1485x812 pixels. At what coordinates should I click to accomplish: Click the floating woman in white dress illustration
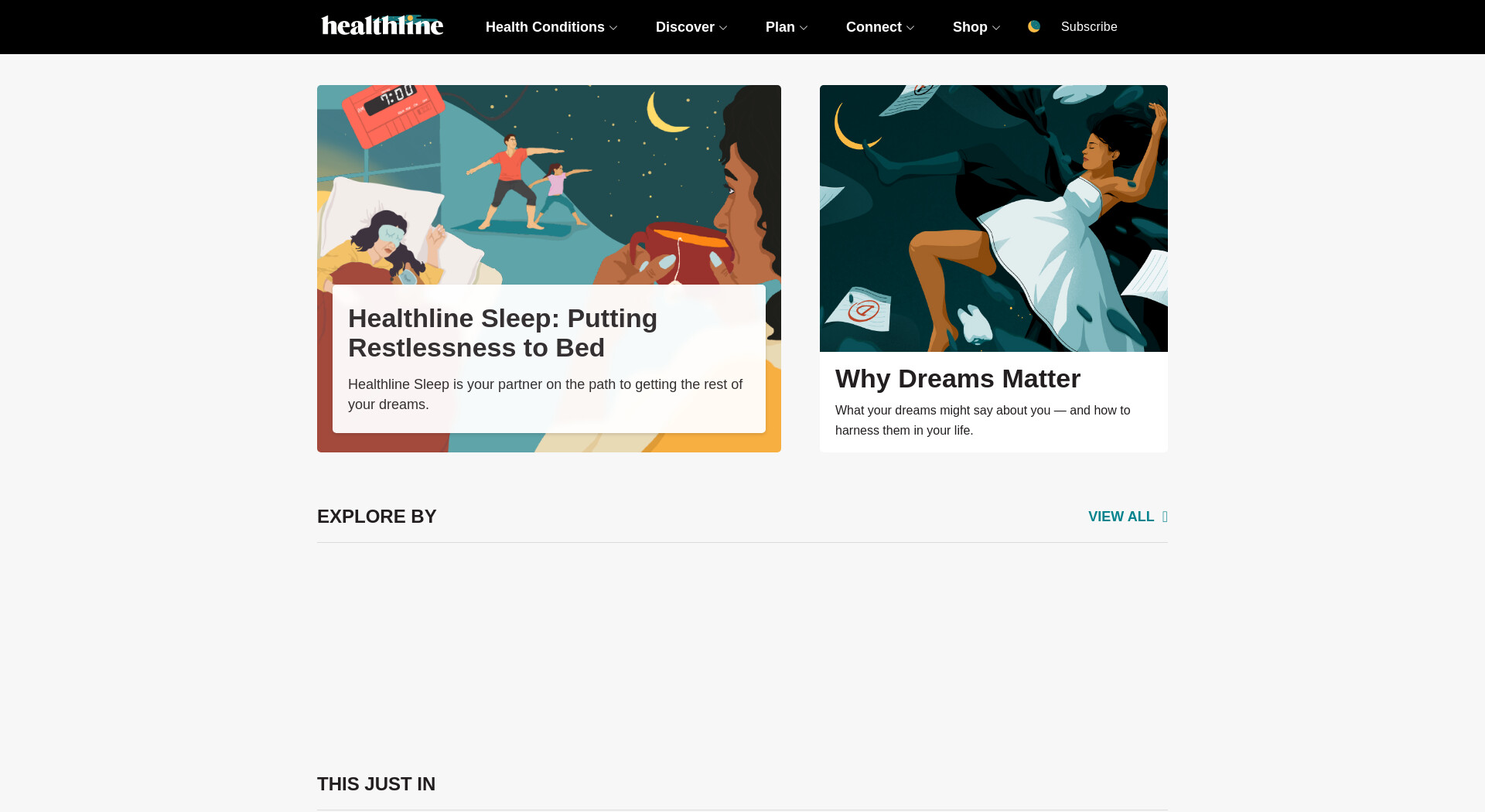click(x=994, y=218)
